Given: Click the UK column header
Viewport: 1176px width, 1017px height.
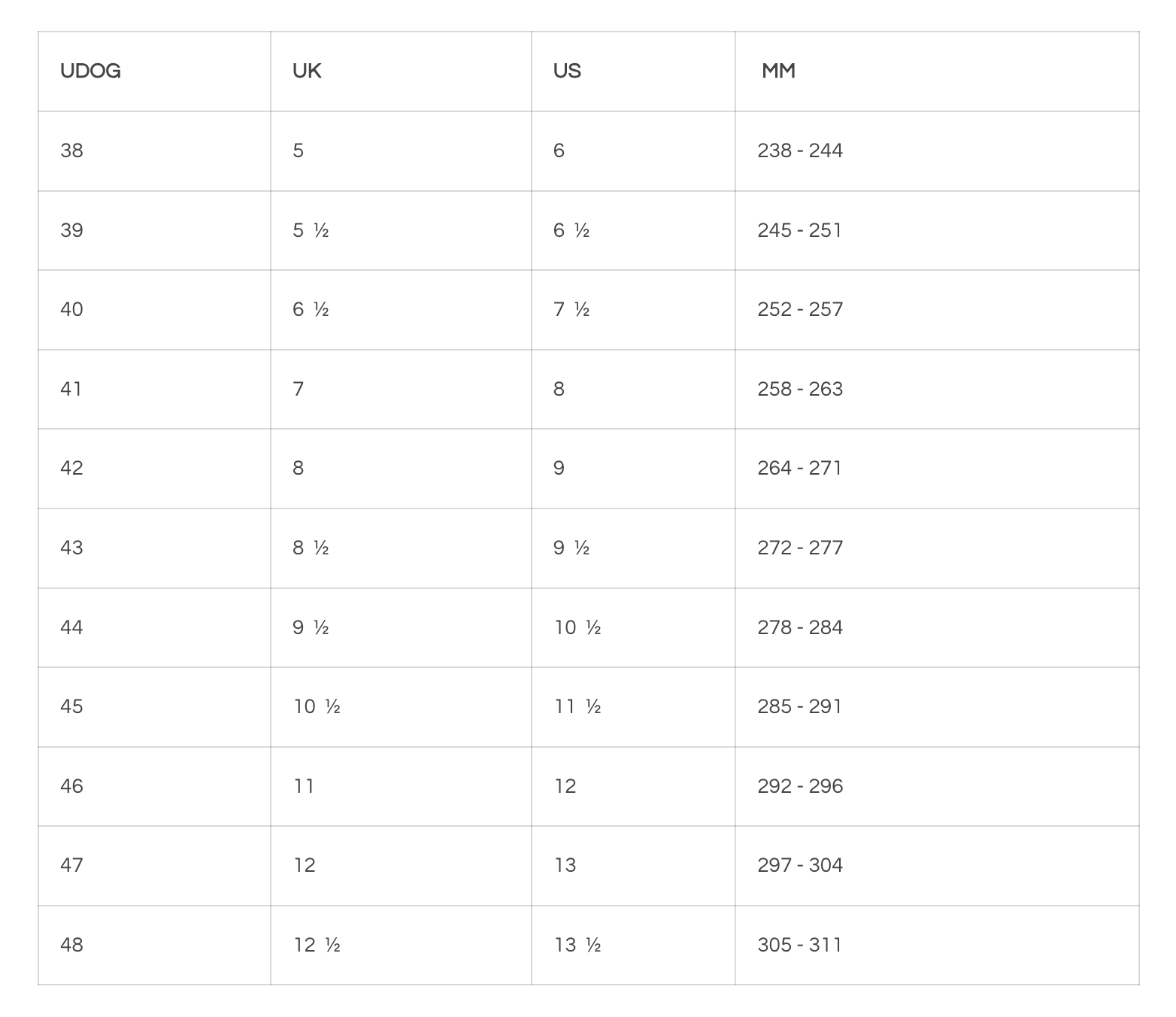Looking at the screenshot, I should (x=307, y=71).
